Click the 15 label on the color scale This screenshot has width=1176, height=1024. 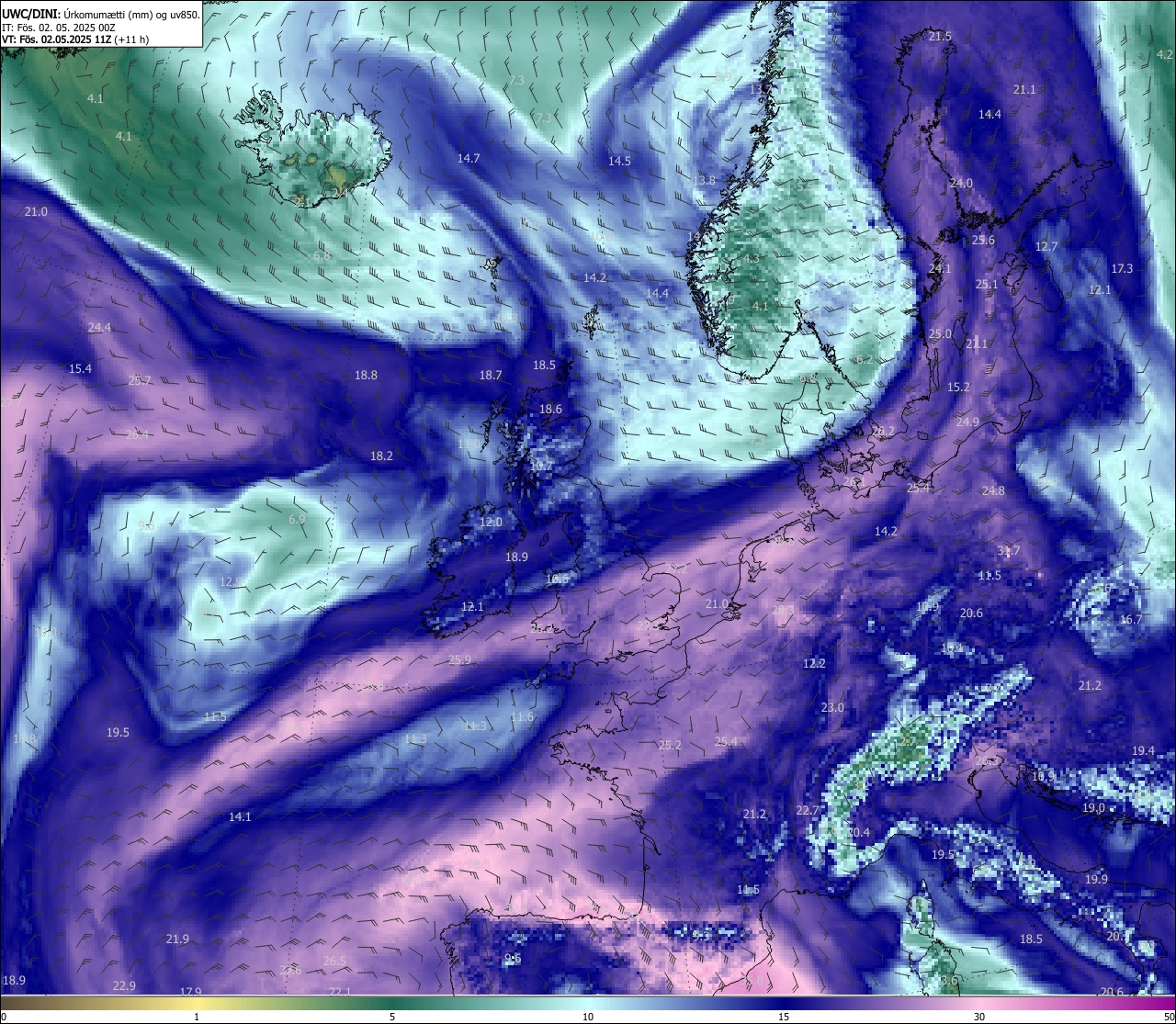[784, 1017]
